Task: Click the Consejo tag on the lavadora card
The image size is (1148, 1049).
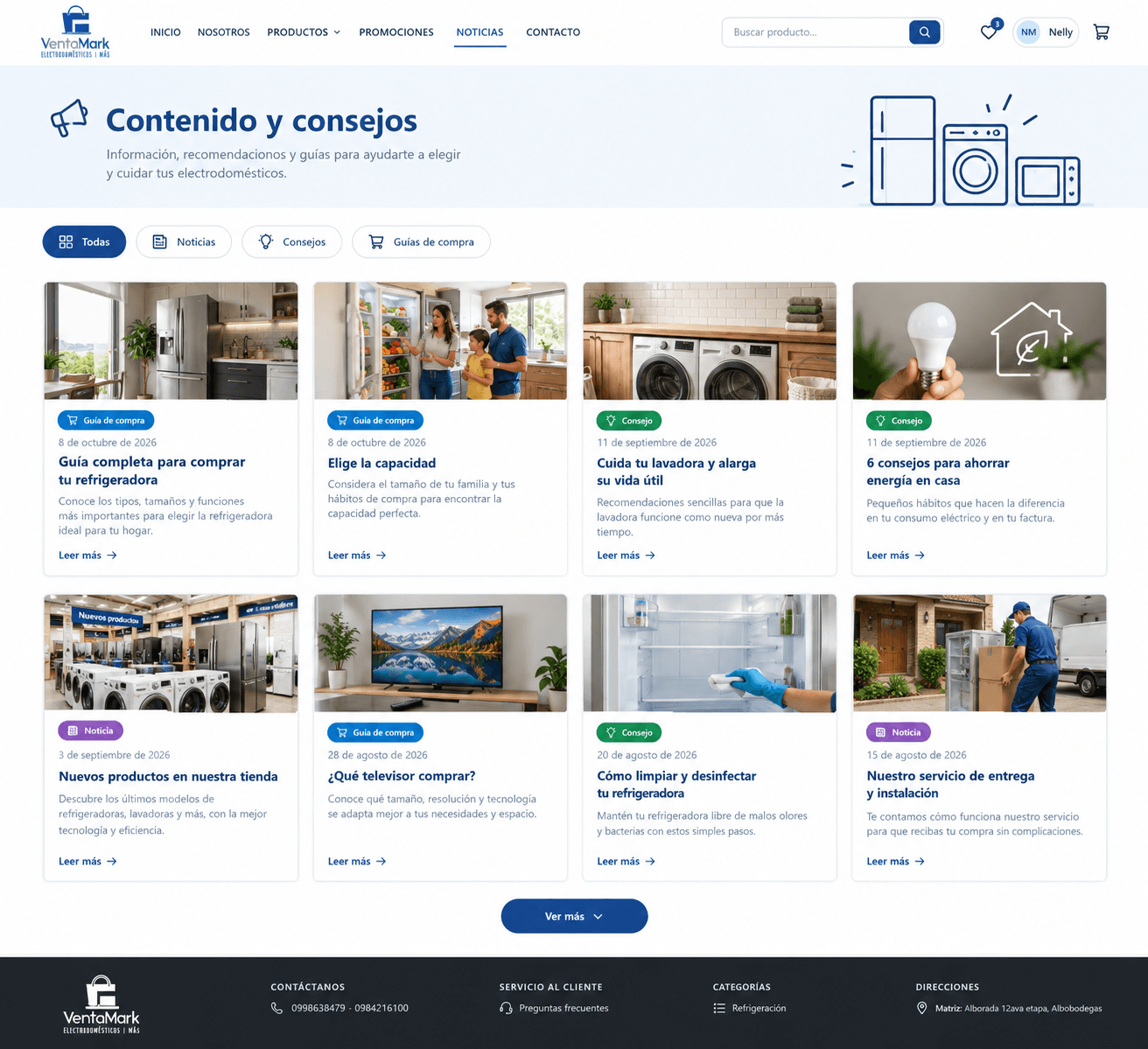Action: click(x=629, y=421)
